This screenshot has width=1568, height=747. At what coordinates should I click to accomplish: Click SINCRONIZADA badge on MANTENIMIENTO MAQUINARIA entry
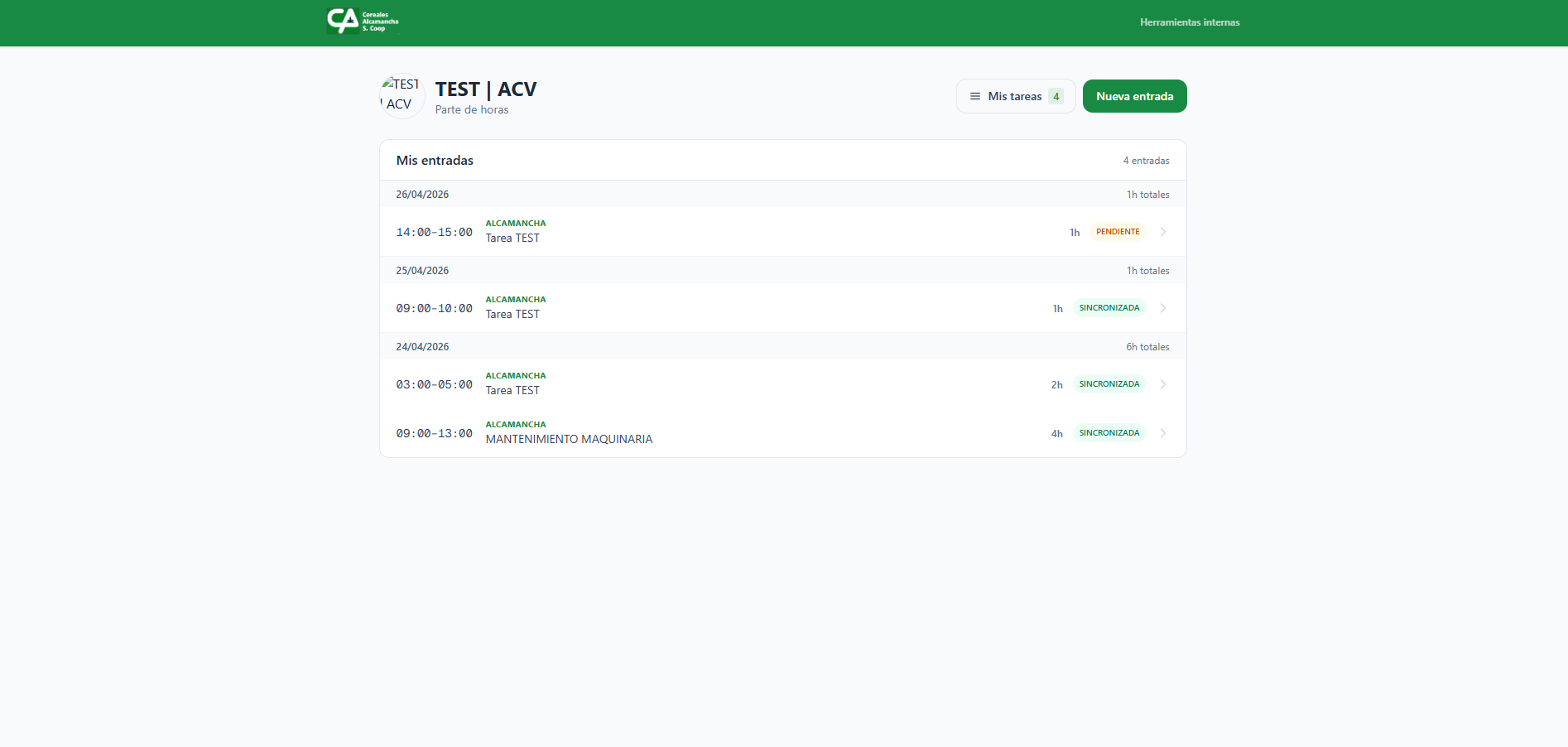click(1109, 433)
